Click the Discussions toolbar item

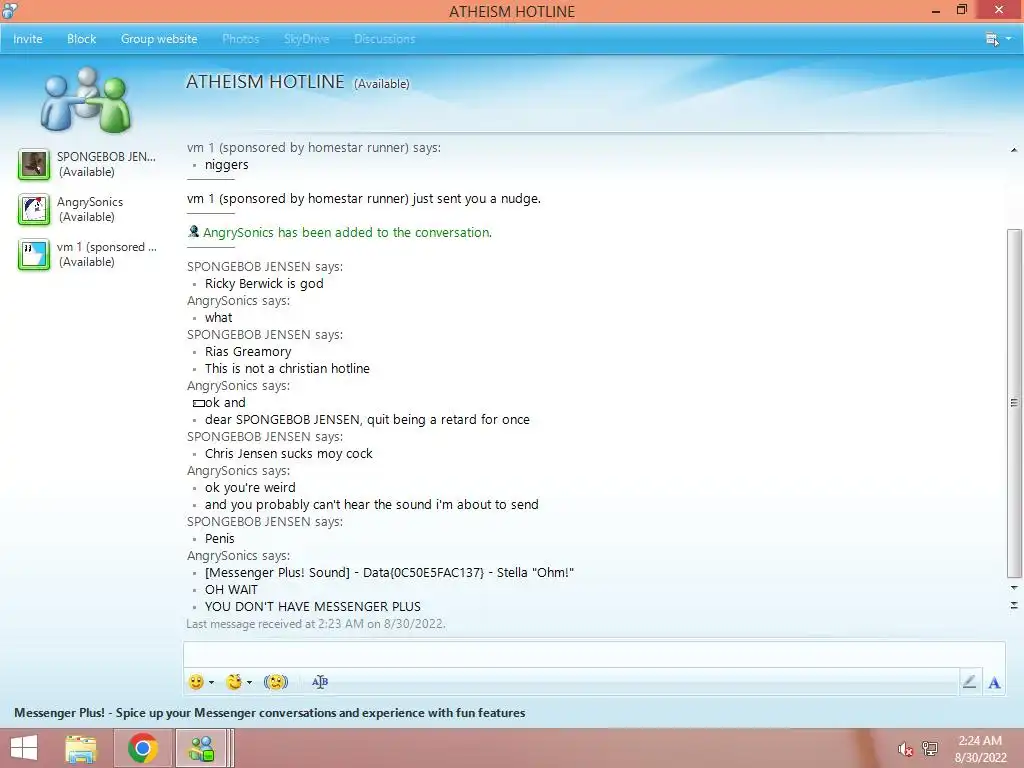tap(385, 39)
